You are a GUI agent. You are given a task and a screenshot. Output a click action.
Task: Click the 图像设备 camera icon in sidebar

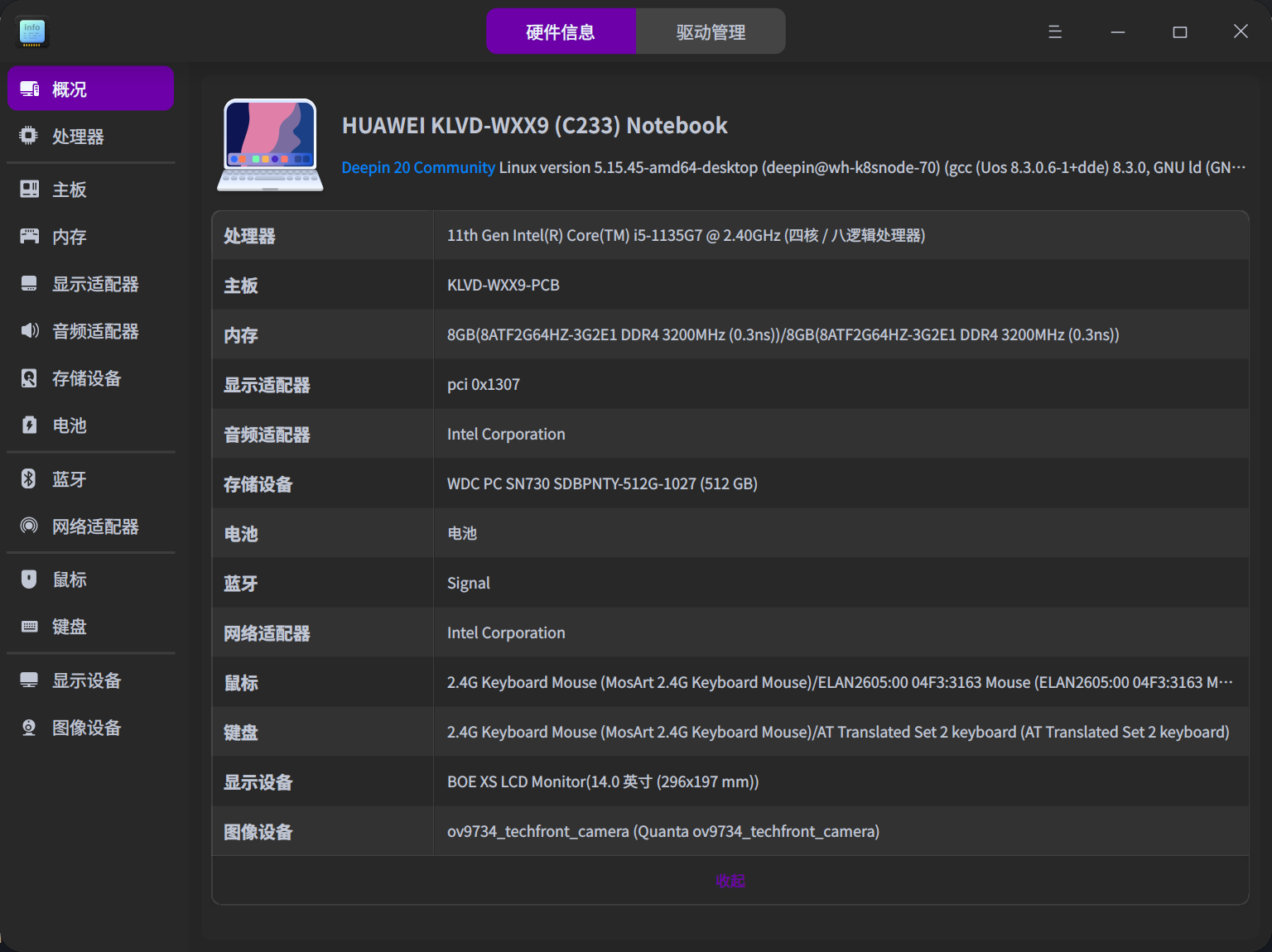(29, 728)
